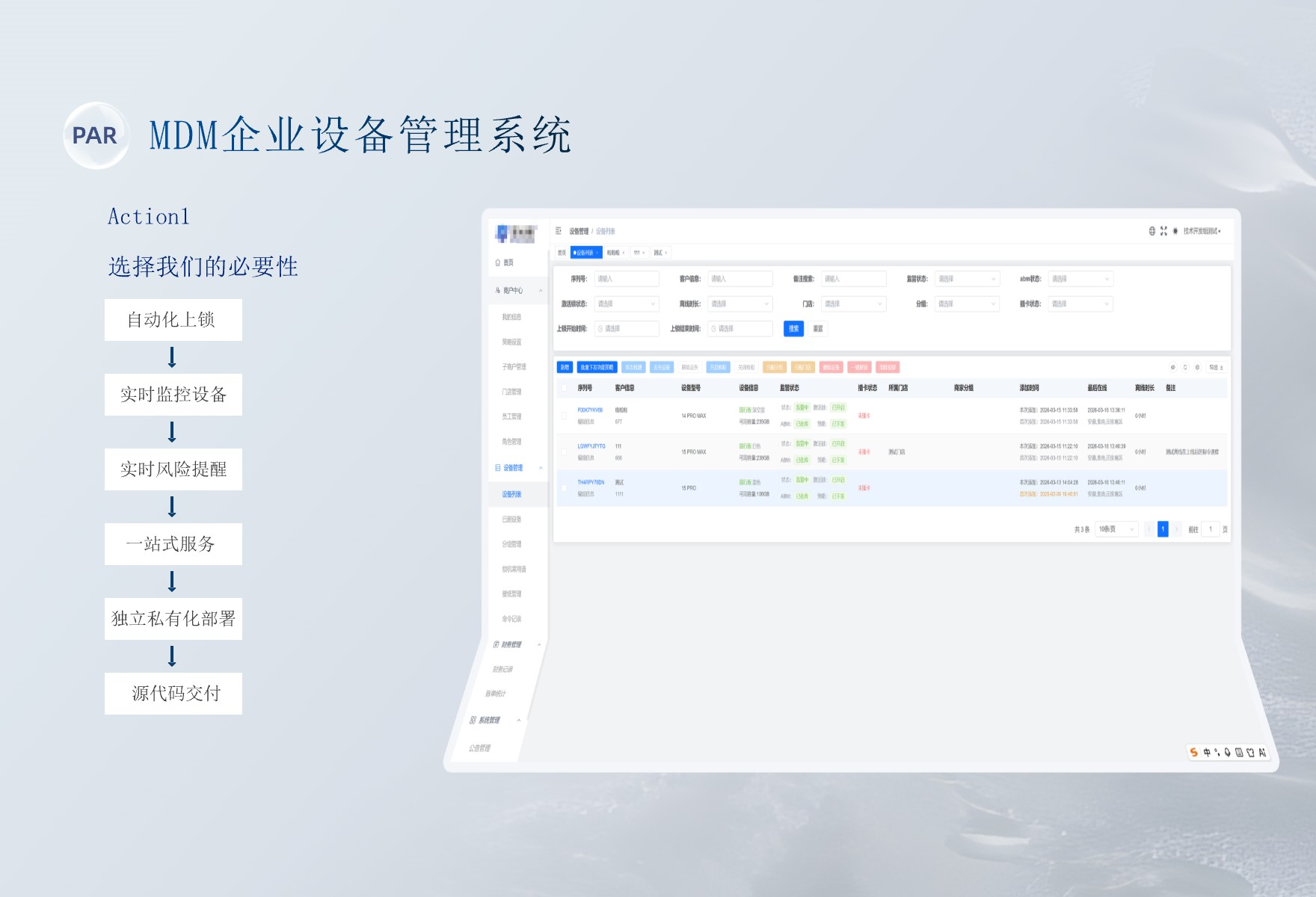
Task: Type a page number in the 前往 field
Action: point(1211,529)
